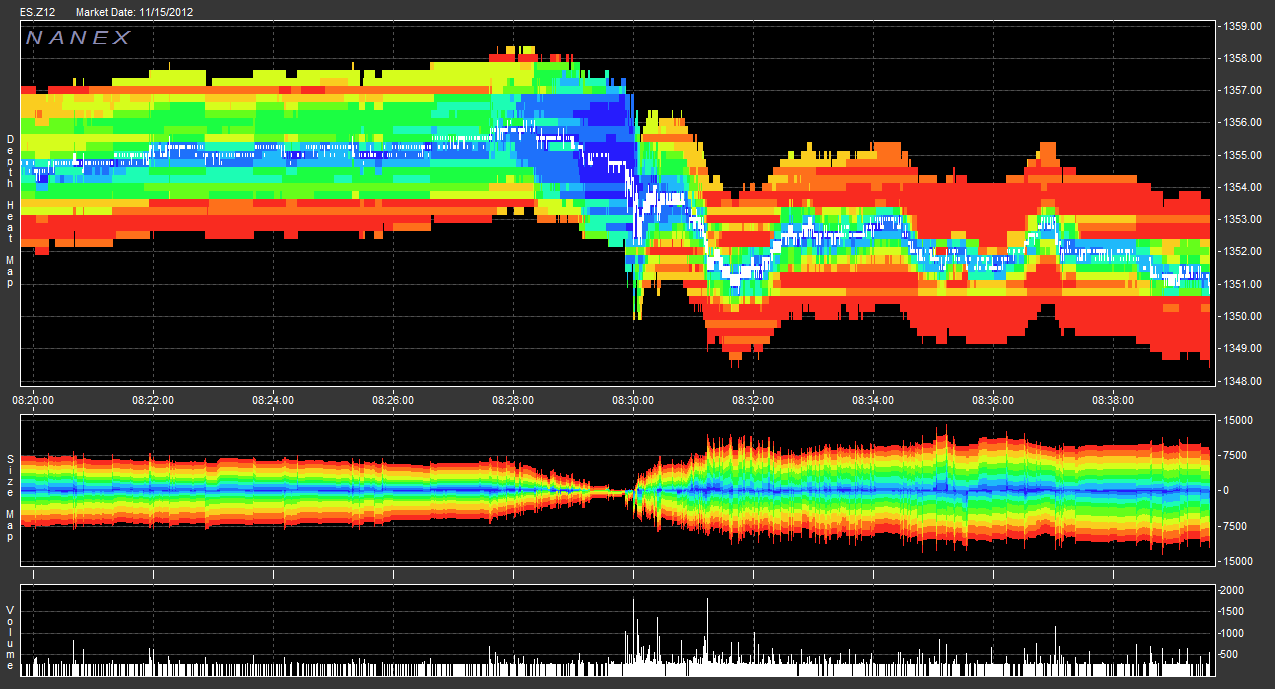Click the 08:34:00 time axis label
This screenshot has height=689, width=1275.
[872, 399]
